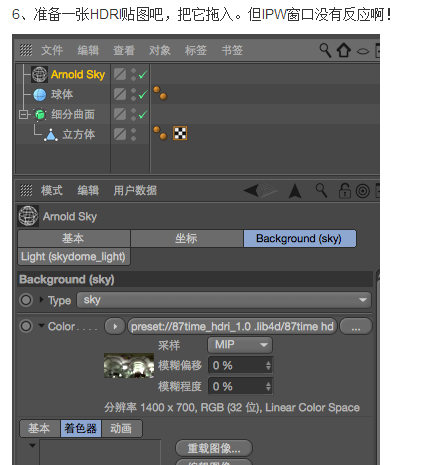Open the 模式 menu
Viewport: 435px width, 465px height.
52,190
